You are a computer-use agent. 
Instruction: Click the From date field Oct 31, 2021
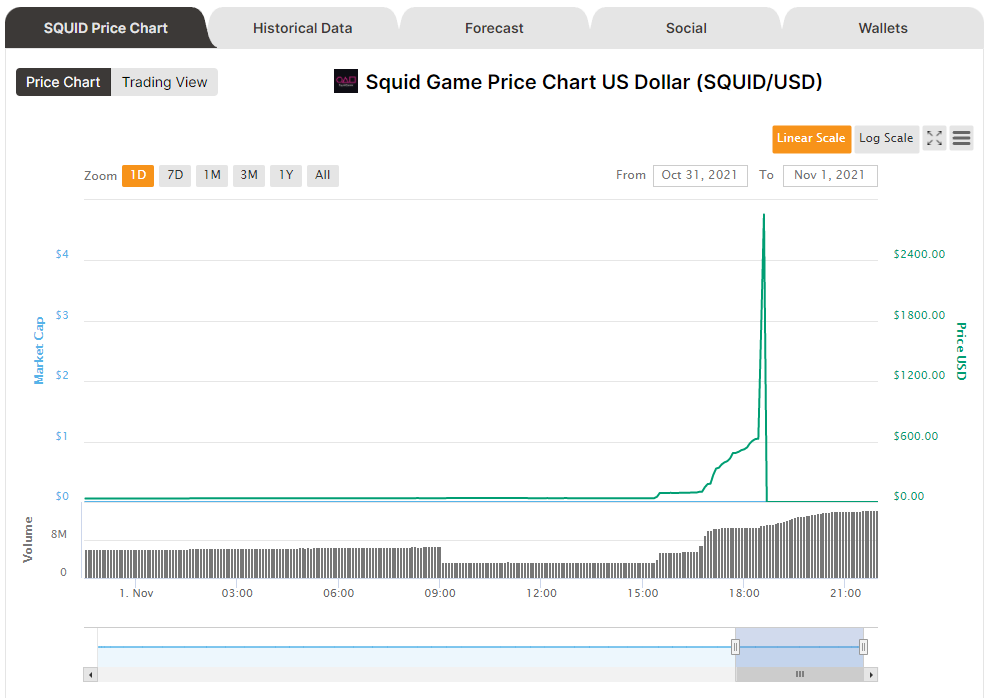pos(700,175)
